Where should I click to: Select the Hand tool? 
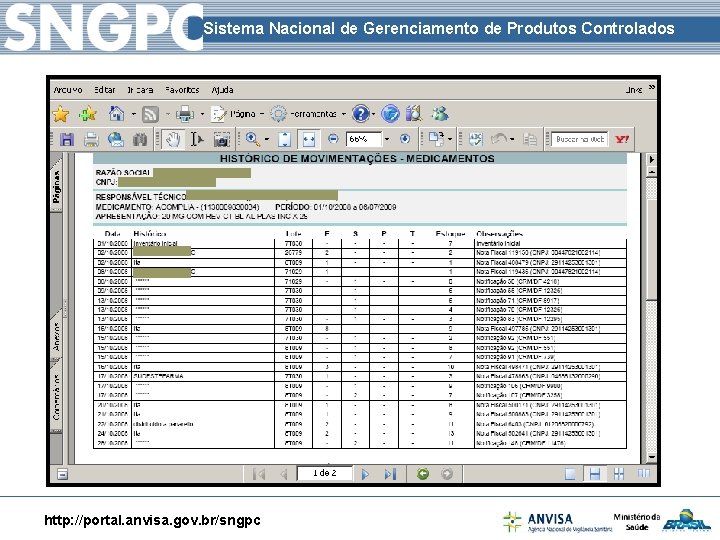(173, 140)
